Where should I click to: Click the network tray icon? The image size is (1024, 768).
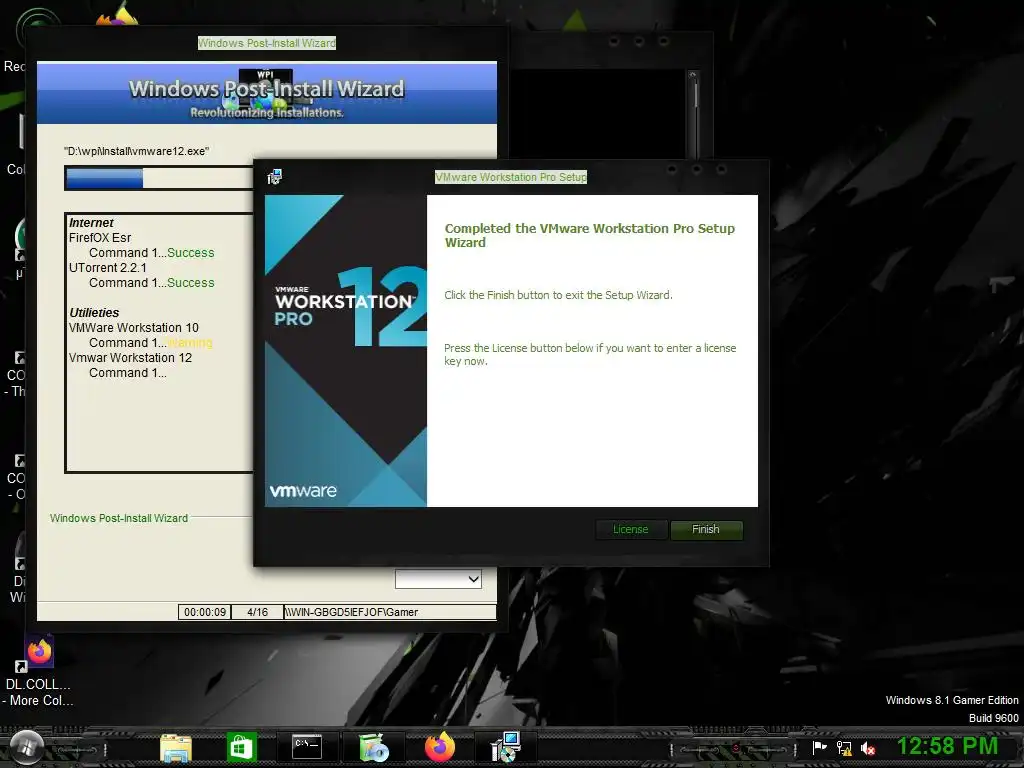[844, 748]
